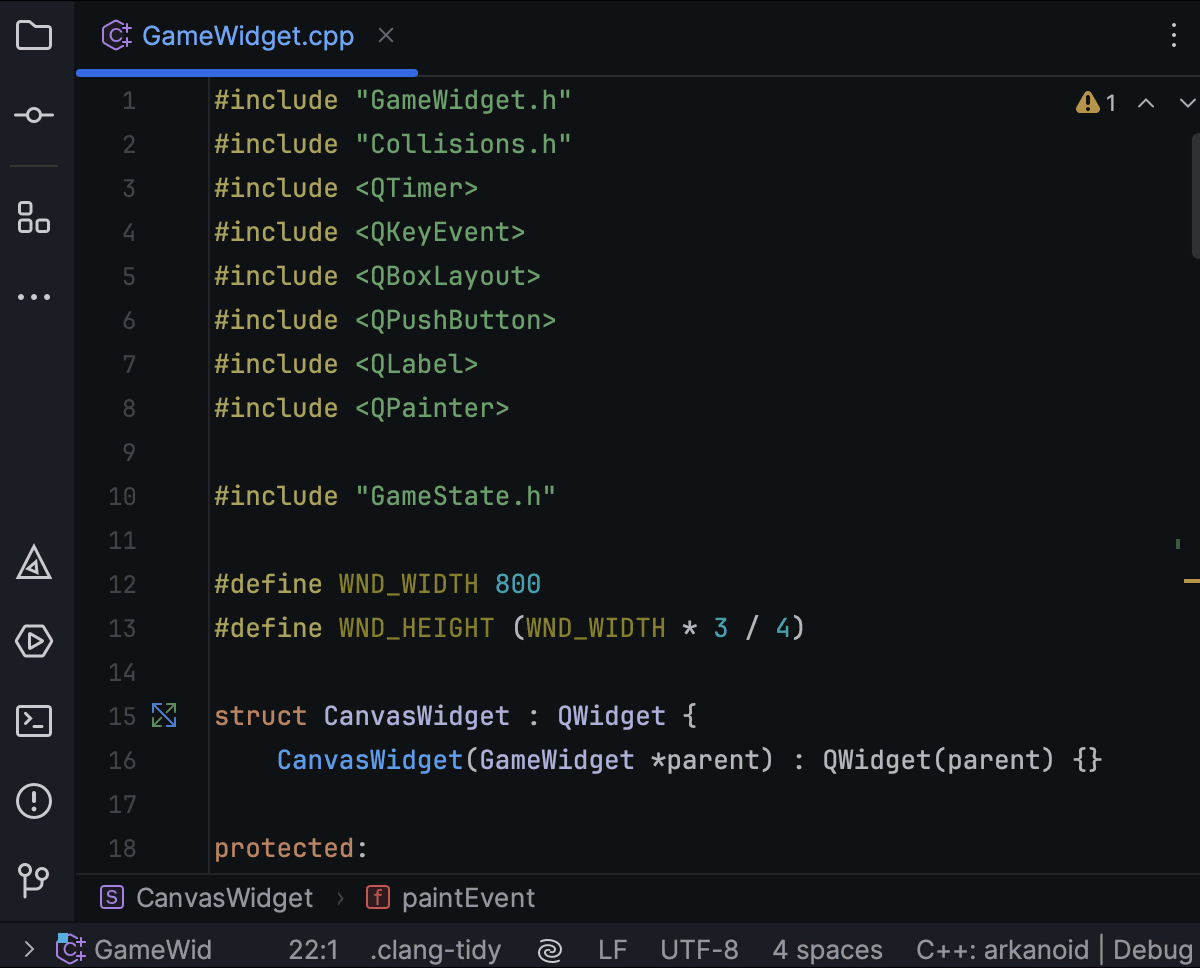Open the Commit tool window icon
Image resolution: width=1200 pixels, height=968 pixels.
(34, 114)
